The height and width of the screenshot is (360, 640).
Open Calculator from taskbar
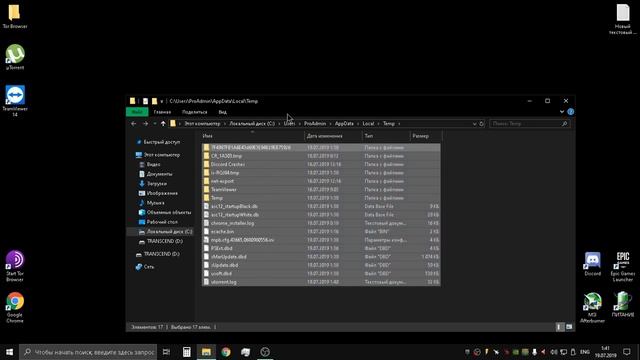(187, 352)
